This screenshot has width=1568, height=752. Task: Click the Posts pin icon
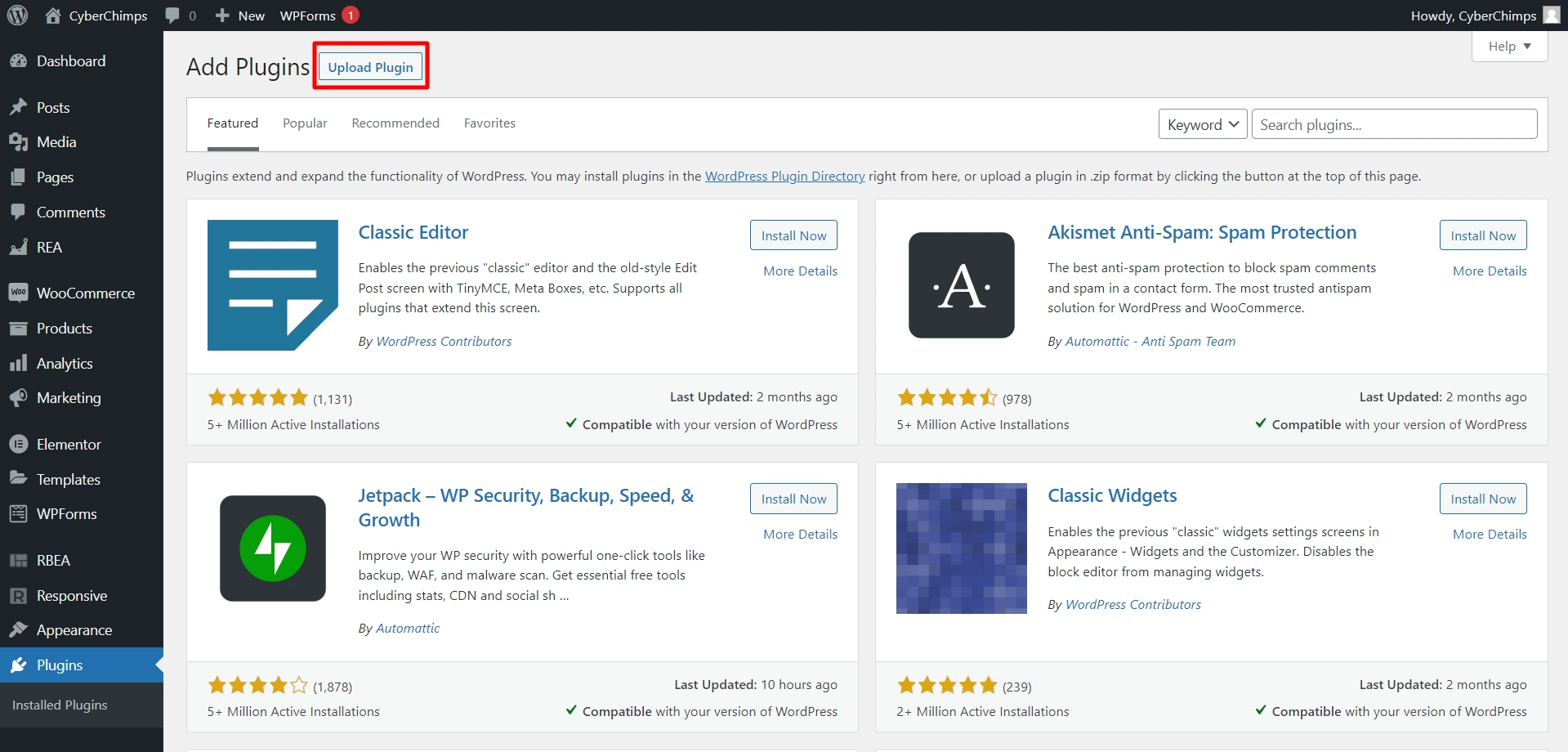coord(18,107)
